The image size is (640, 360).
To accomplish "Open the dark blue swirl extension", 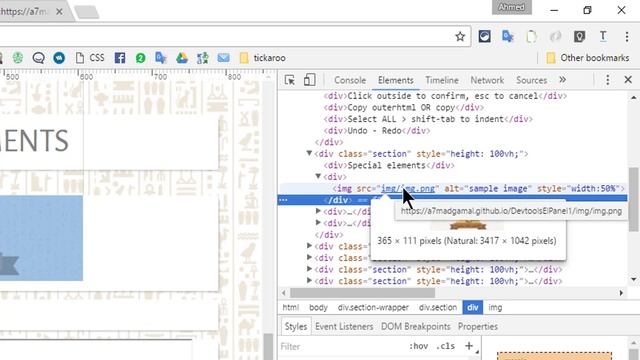I will click(x=484, y=37).
